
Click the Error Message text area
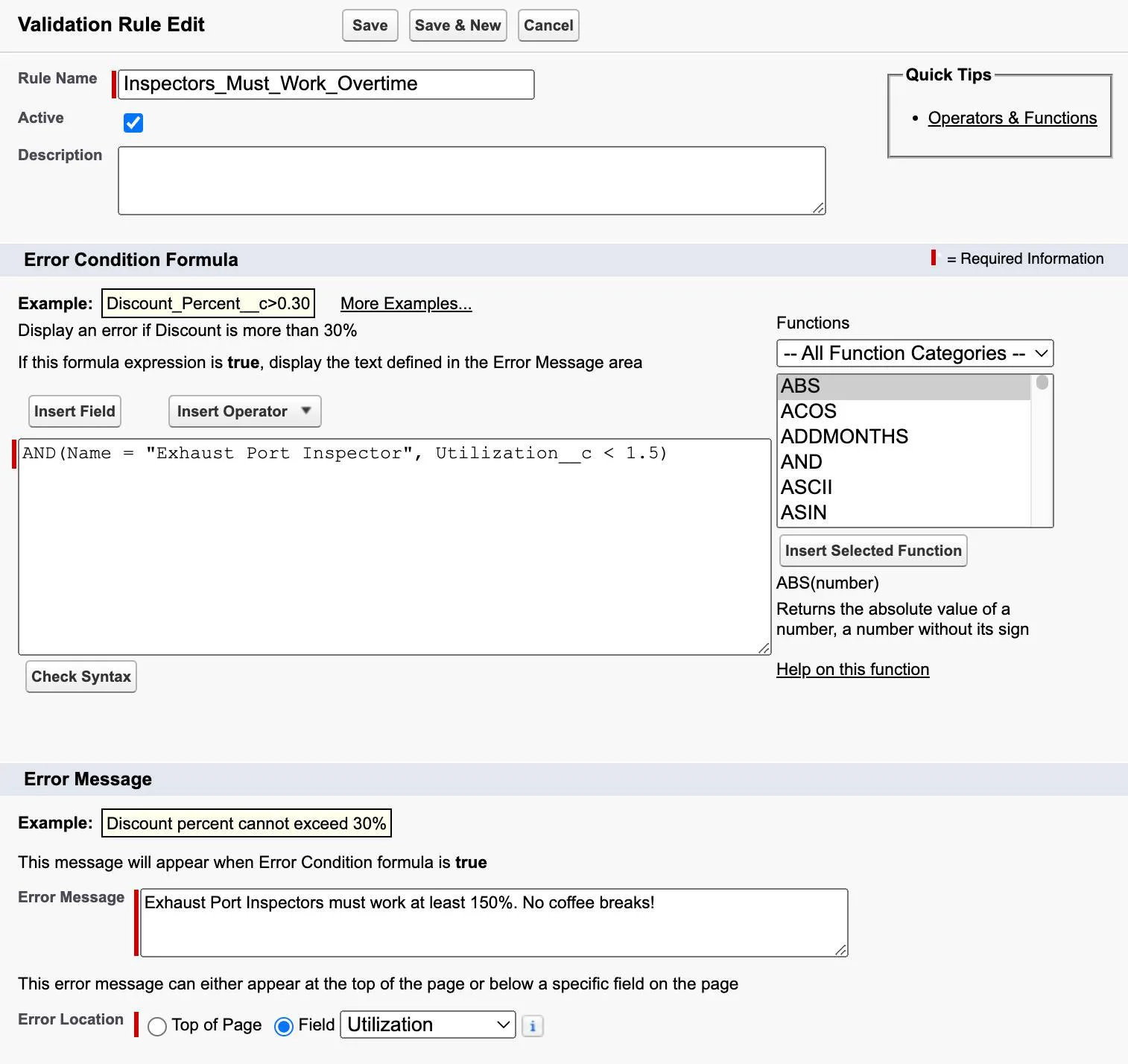[x=494, y=922]
